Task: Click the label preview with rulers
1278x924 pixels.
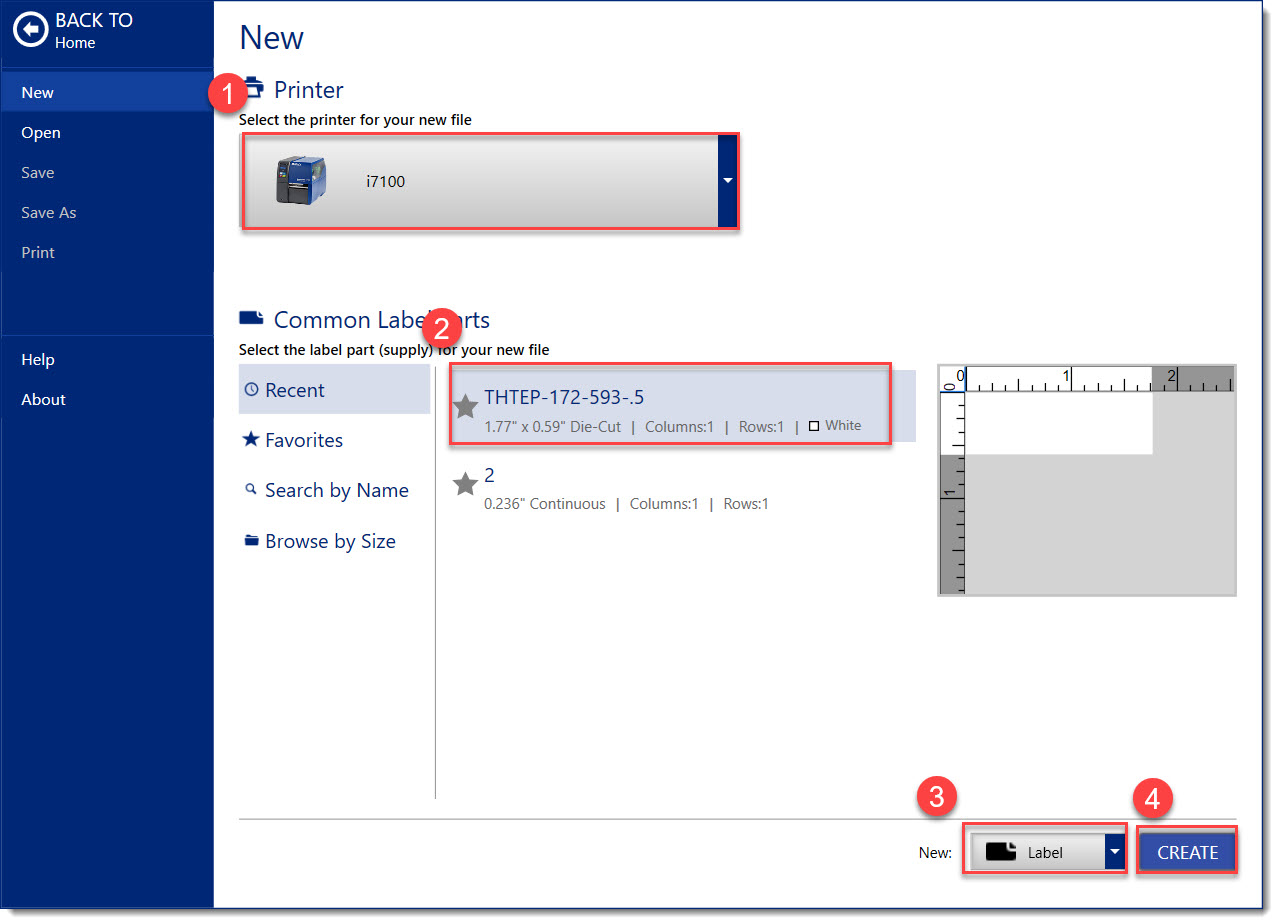Action: point(1086,480)
